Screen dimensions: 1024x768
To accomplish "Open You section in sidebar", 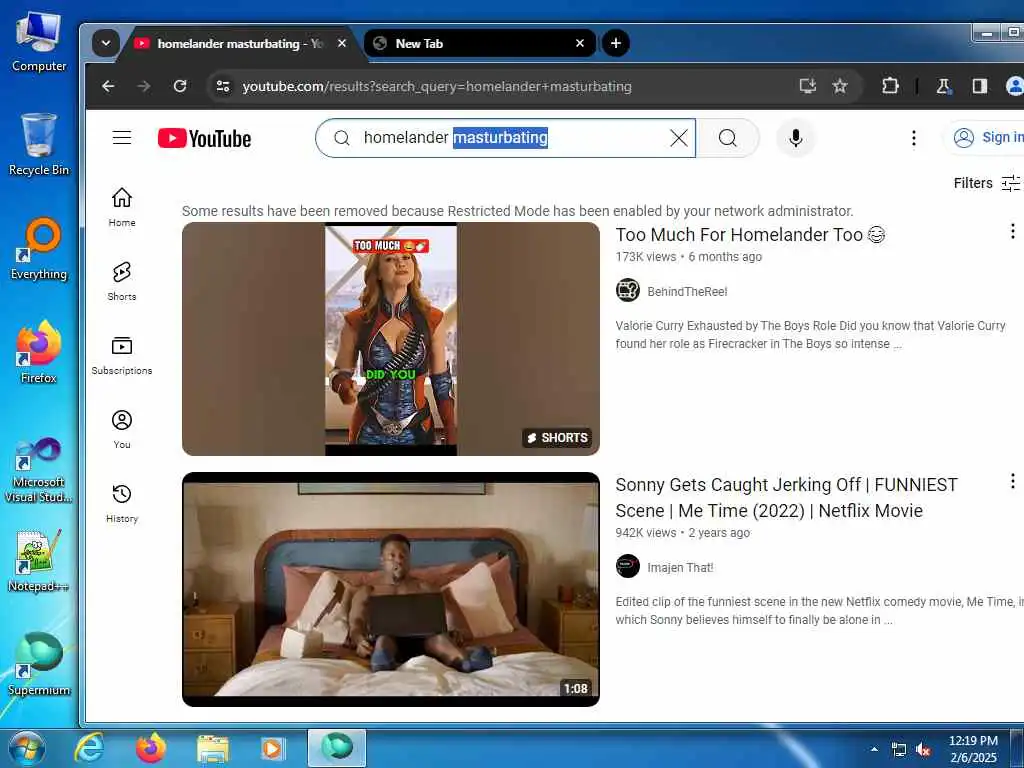I will pos(122,429).
